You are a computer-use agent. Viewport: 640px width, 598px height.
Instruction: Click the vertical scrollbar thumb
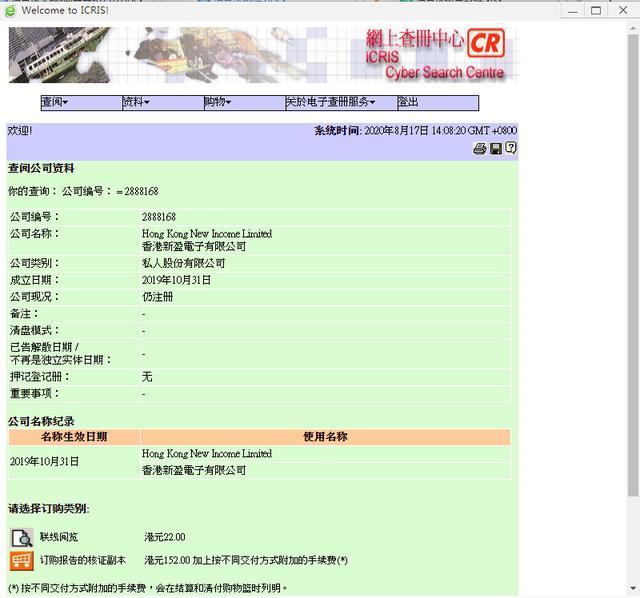633,265
